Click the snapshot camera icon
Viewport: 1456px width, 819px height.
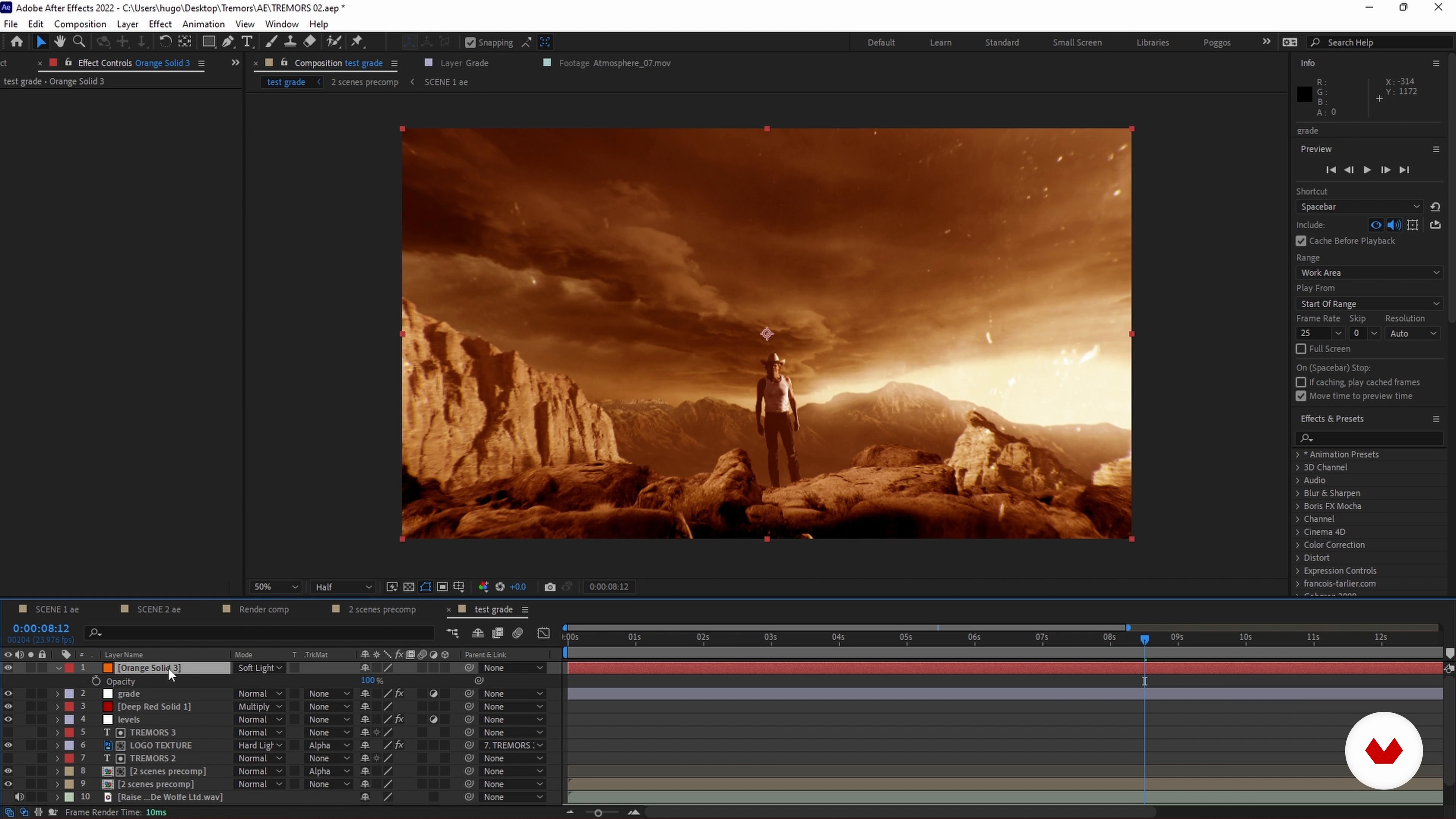click(549, 587)
